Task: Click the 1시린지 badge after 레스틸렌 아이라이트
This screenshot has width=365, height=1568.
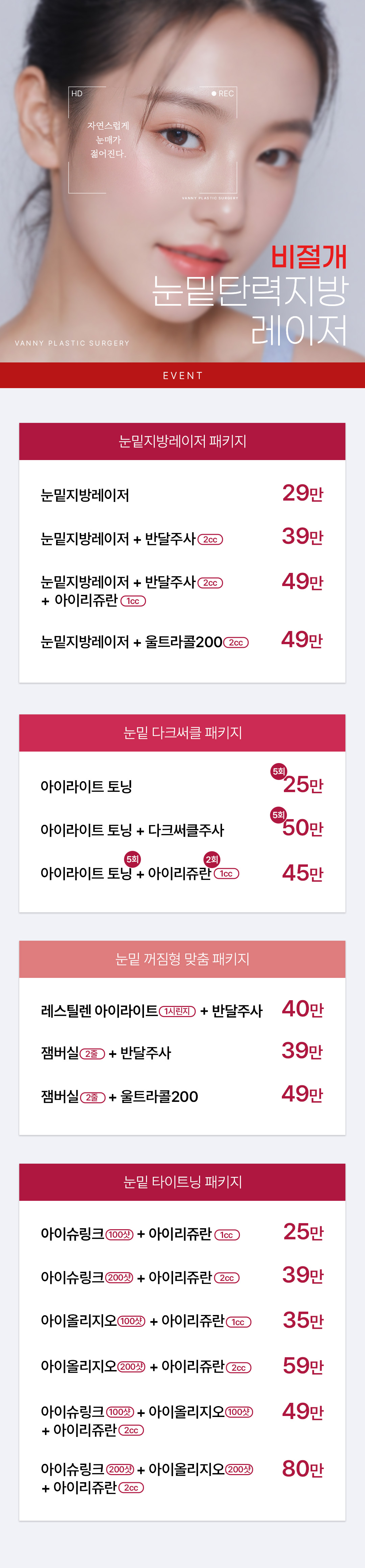Action: pos(177,1012)
